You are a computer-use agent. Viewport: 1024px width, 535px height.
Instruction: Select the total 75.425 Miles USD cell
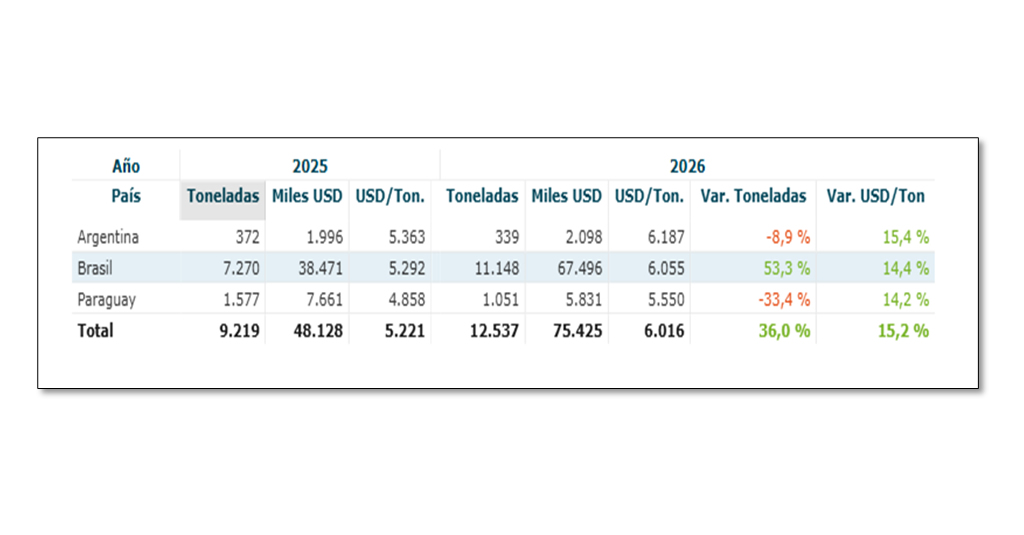tap(577, 330)
